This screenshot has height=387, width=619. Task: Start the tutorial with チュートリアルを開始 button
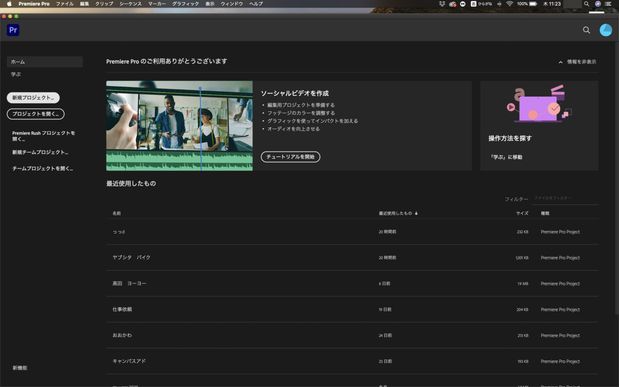tap(290, 157)
